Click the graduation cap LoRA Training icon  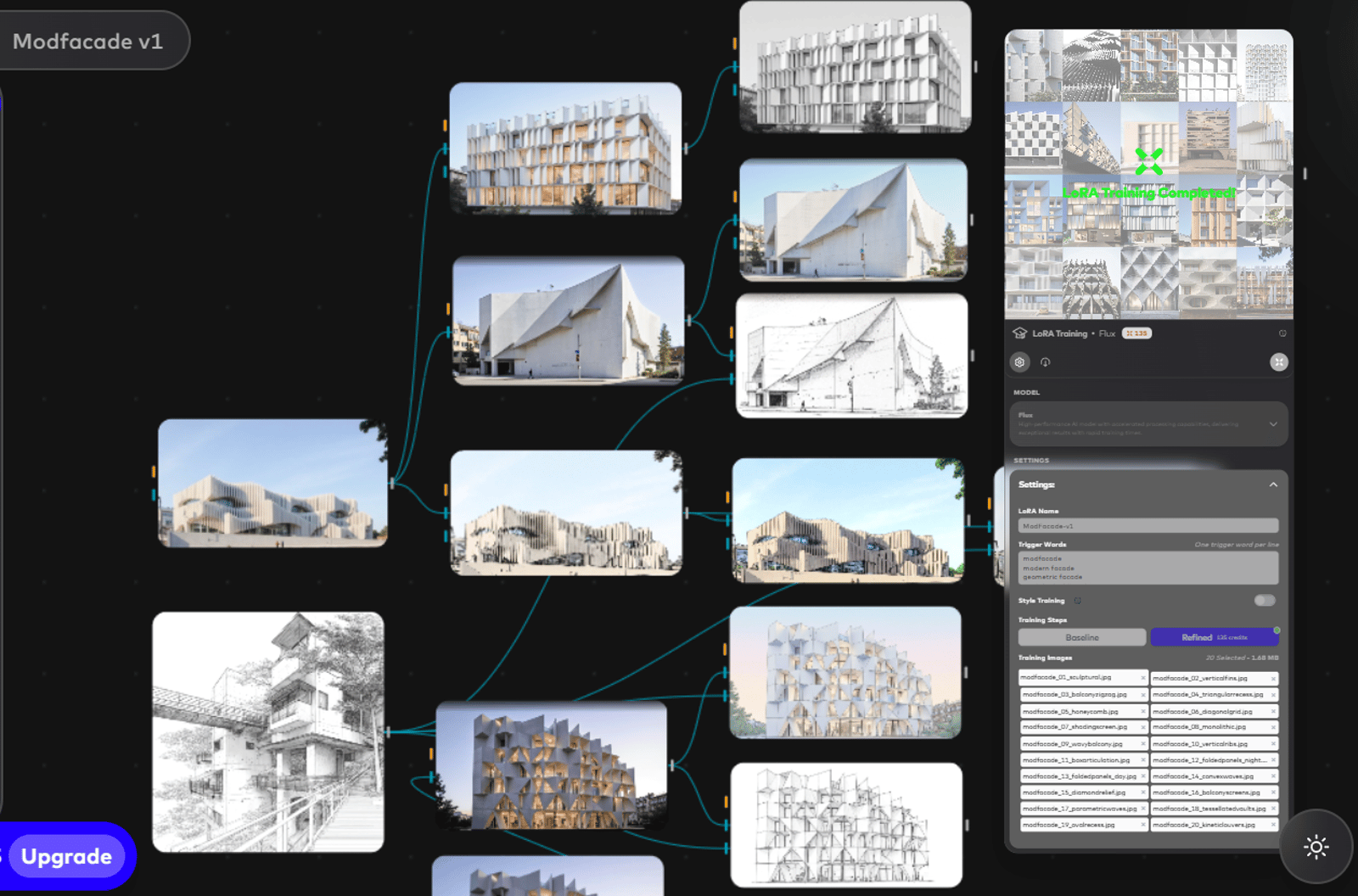[1020, 333]
